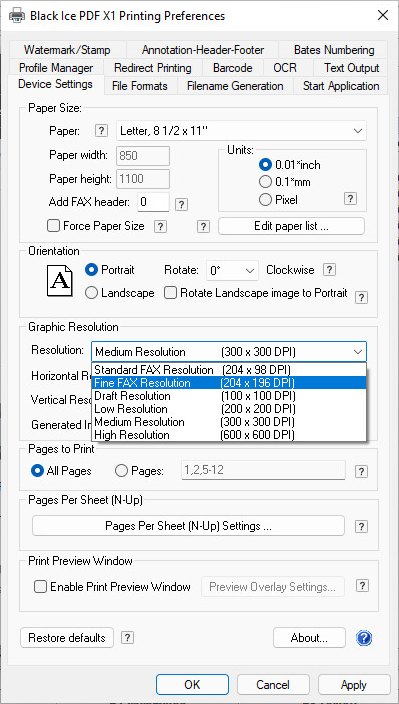The width and height of the screenshot is (399, 704).
Task: Open the Watermark/Stamp tab
Action: [67, 50]
